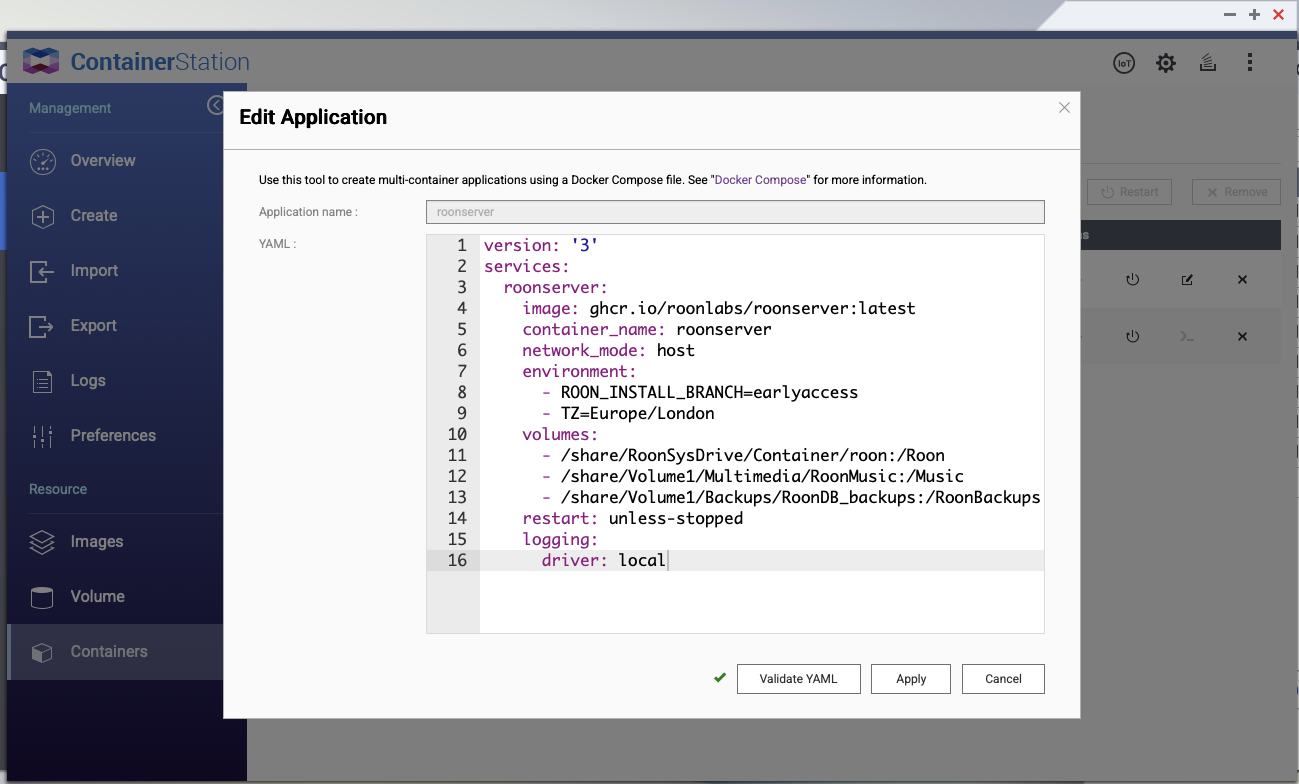Viewport: 1299px width, 784px height.
Task: Click the Containers cube icon
Action: tap(42, 652)
